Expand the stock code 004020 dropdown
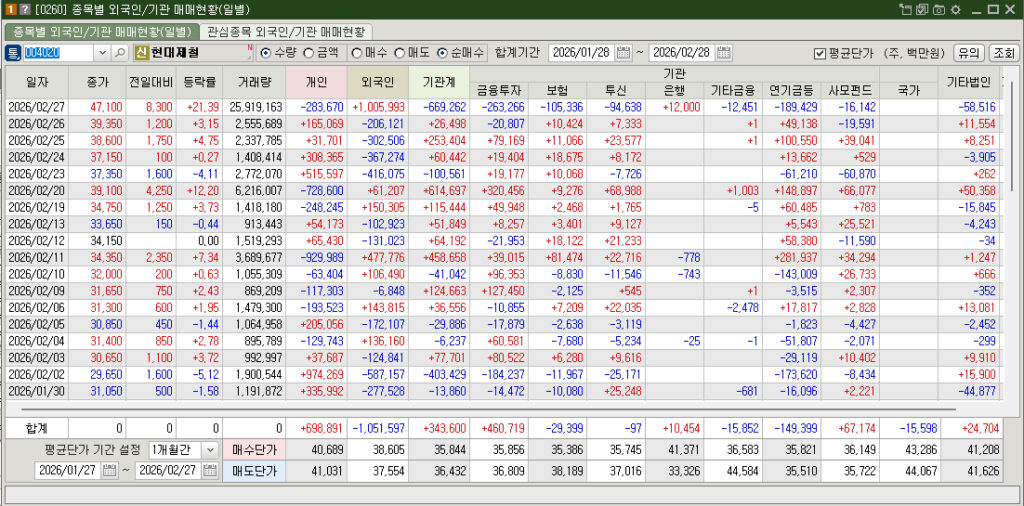 [x=101, y=52]
